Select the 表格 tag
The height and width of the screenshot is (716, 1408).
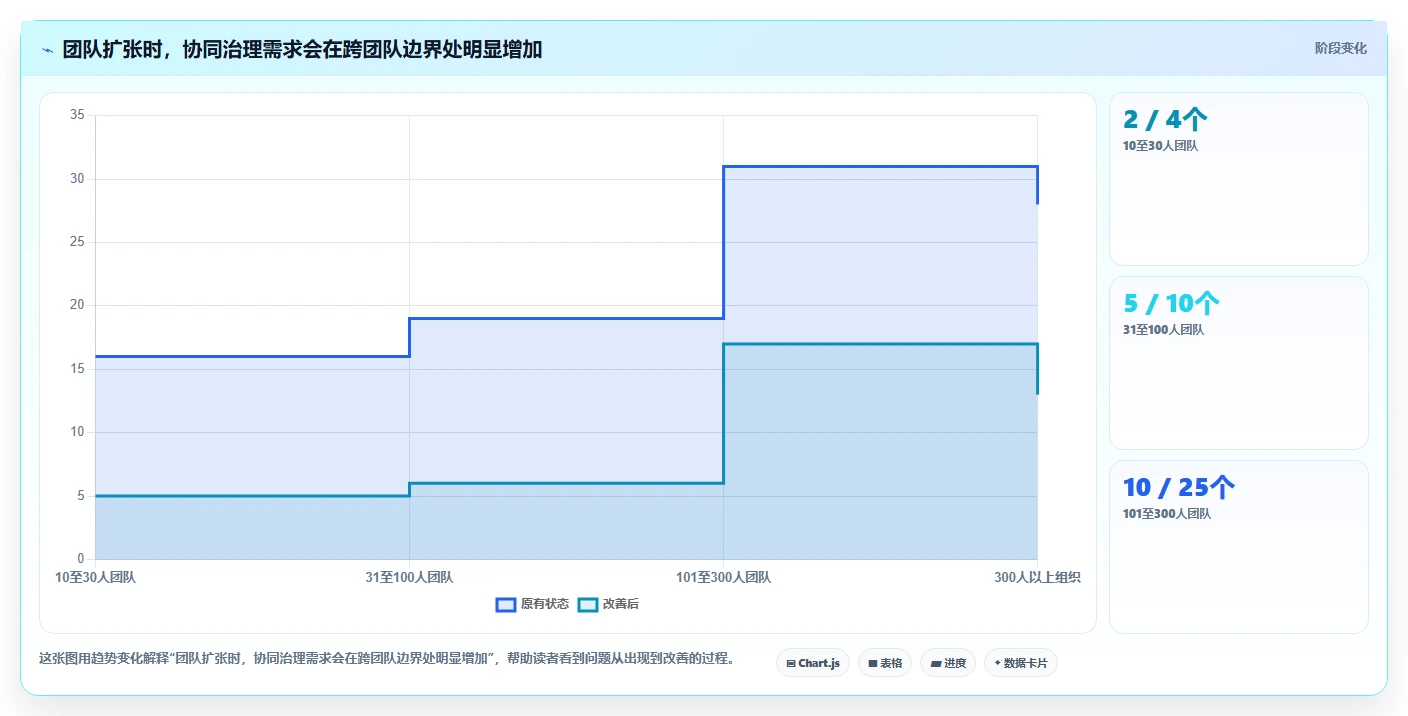point(885,663)
